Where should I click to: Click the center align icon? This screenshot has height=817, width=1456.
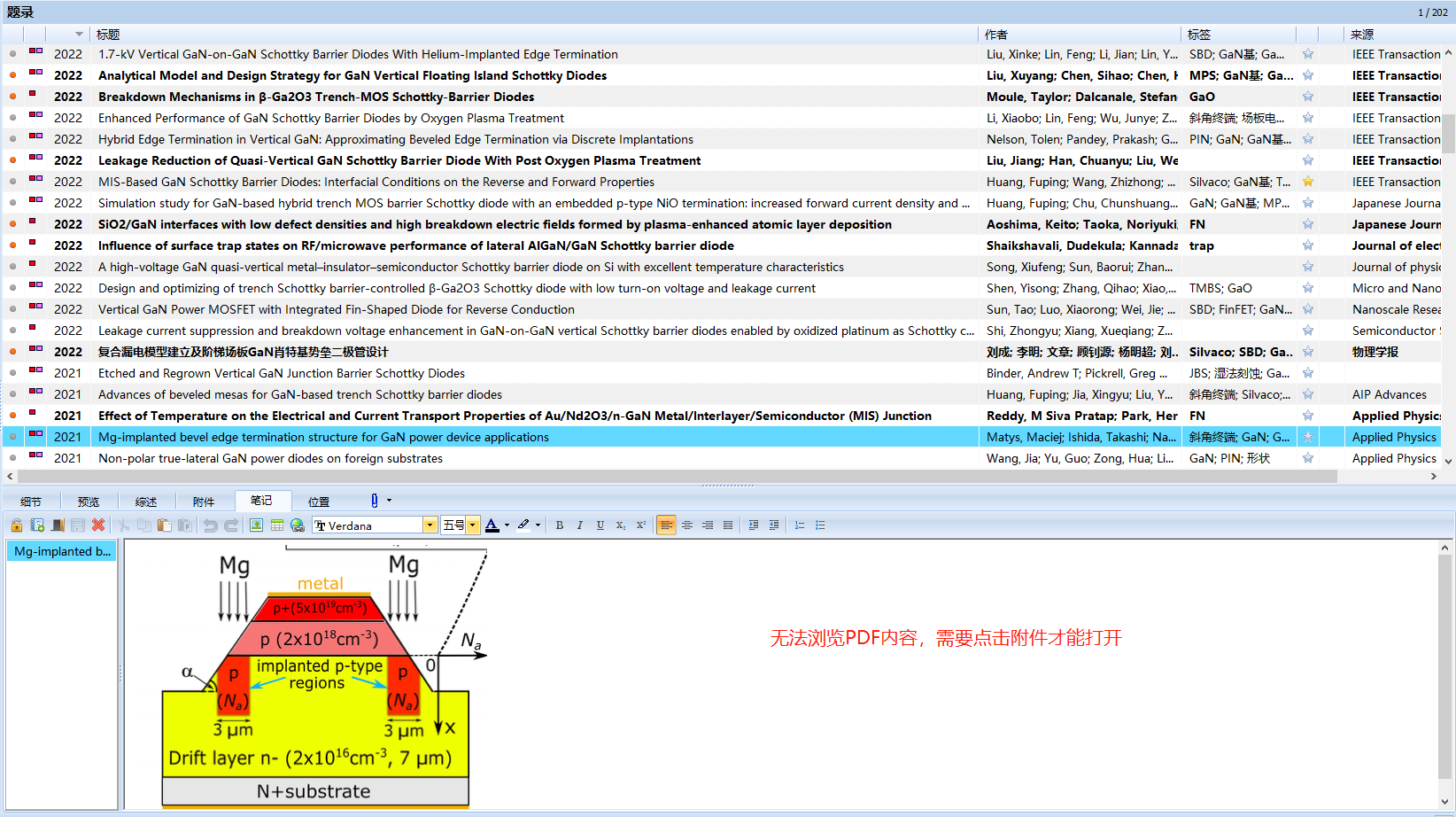pos(687,525)
